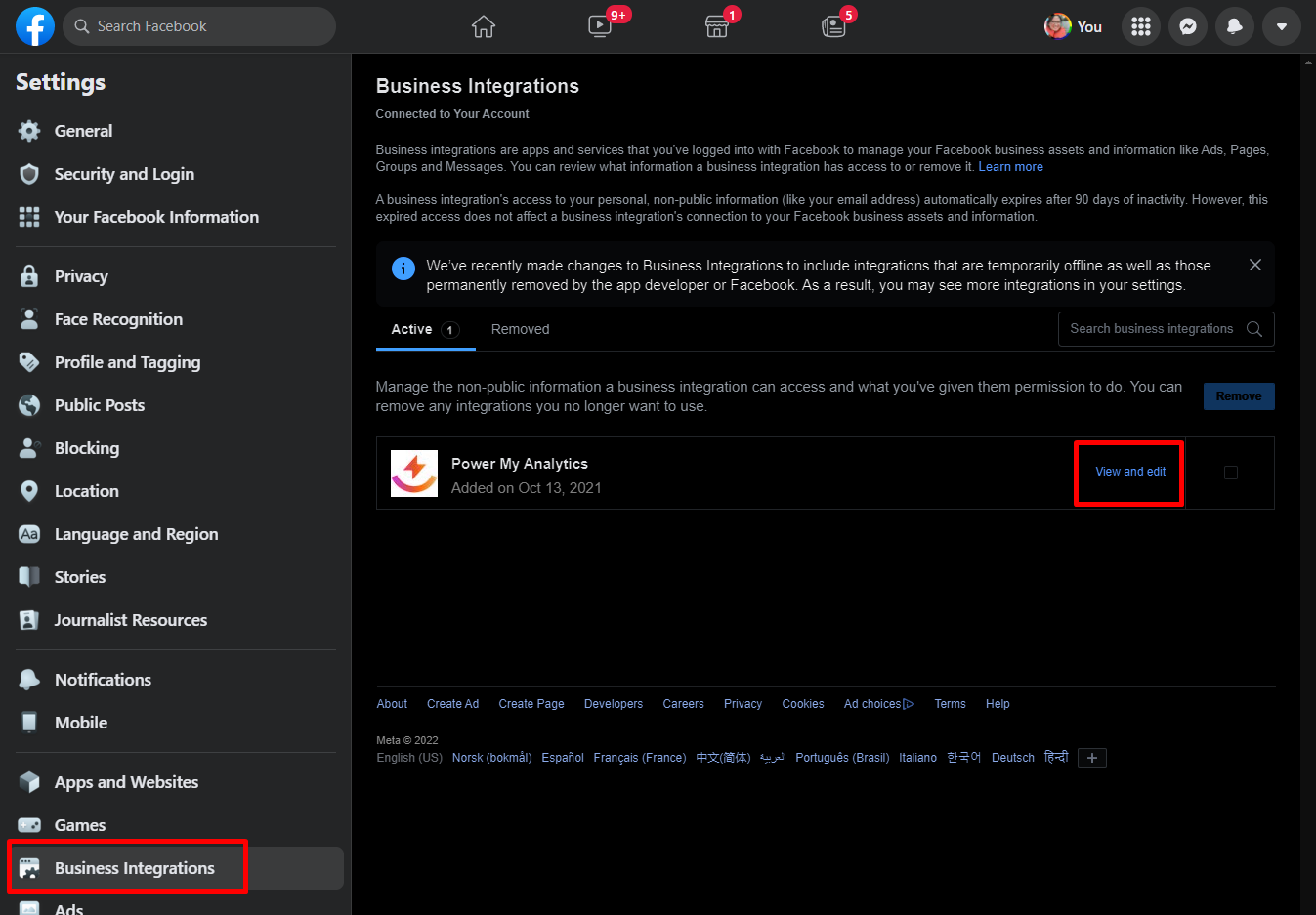Image resolution: width=1316 pixels, height=915 pixels.
Task: Expand more languages with plus button
Action: click(x=1091, y=758)
